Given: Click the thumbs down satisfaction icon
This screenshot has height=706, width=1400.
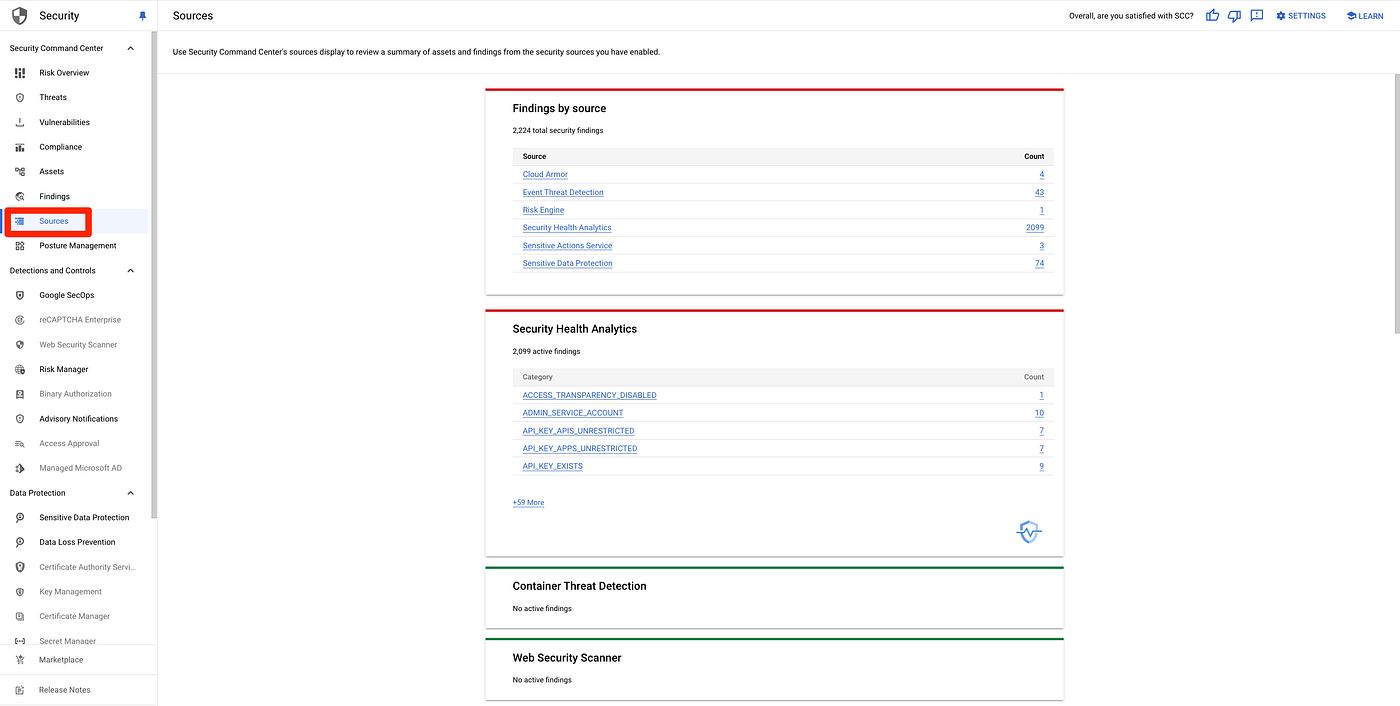Looking at the screenshot, I should coord(1234,16).
